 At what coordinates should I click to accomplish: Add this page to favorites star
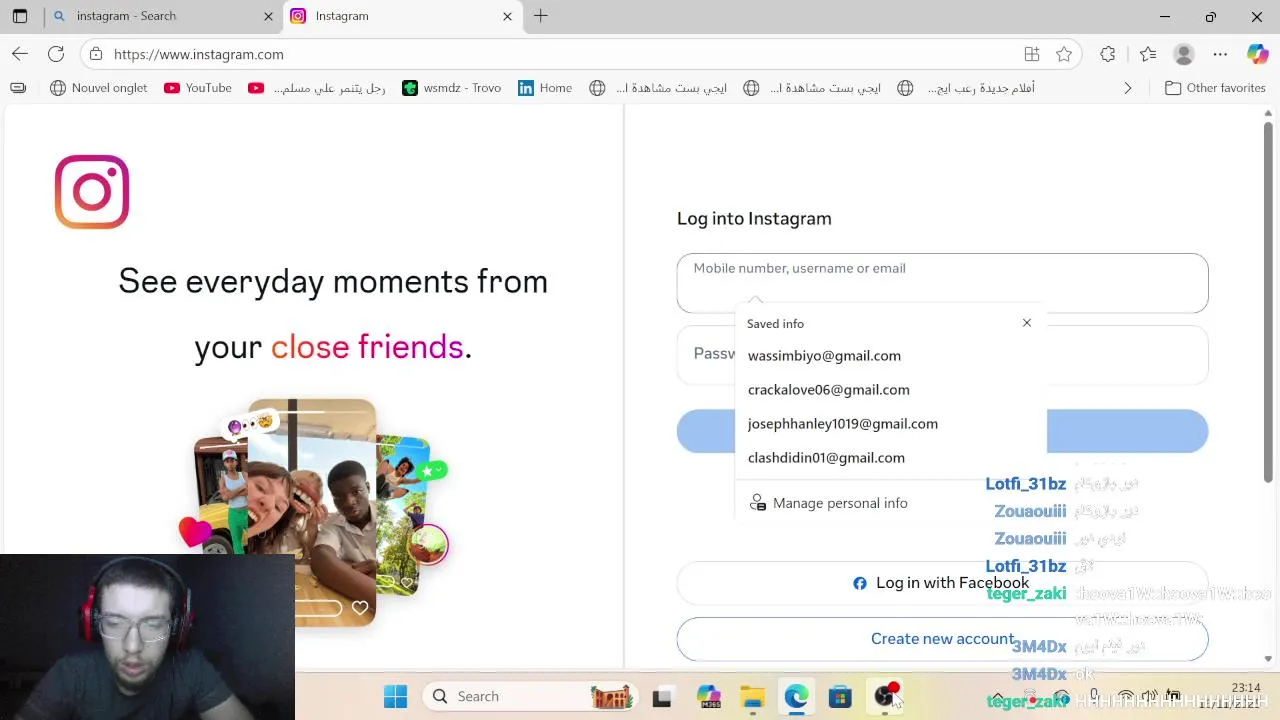pos(1064,54)
